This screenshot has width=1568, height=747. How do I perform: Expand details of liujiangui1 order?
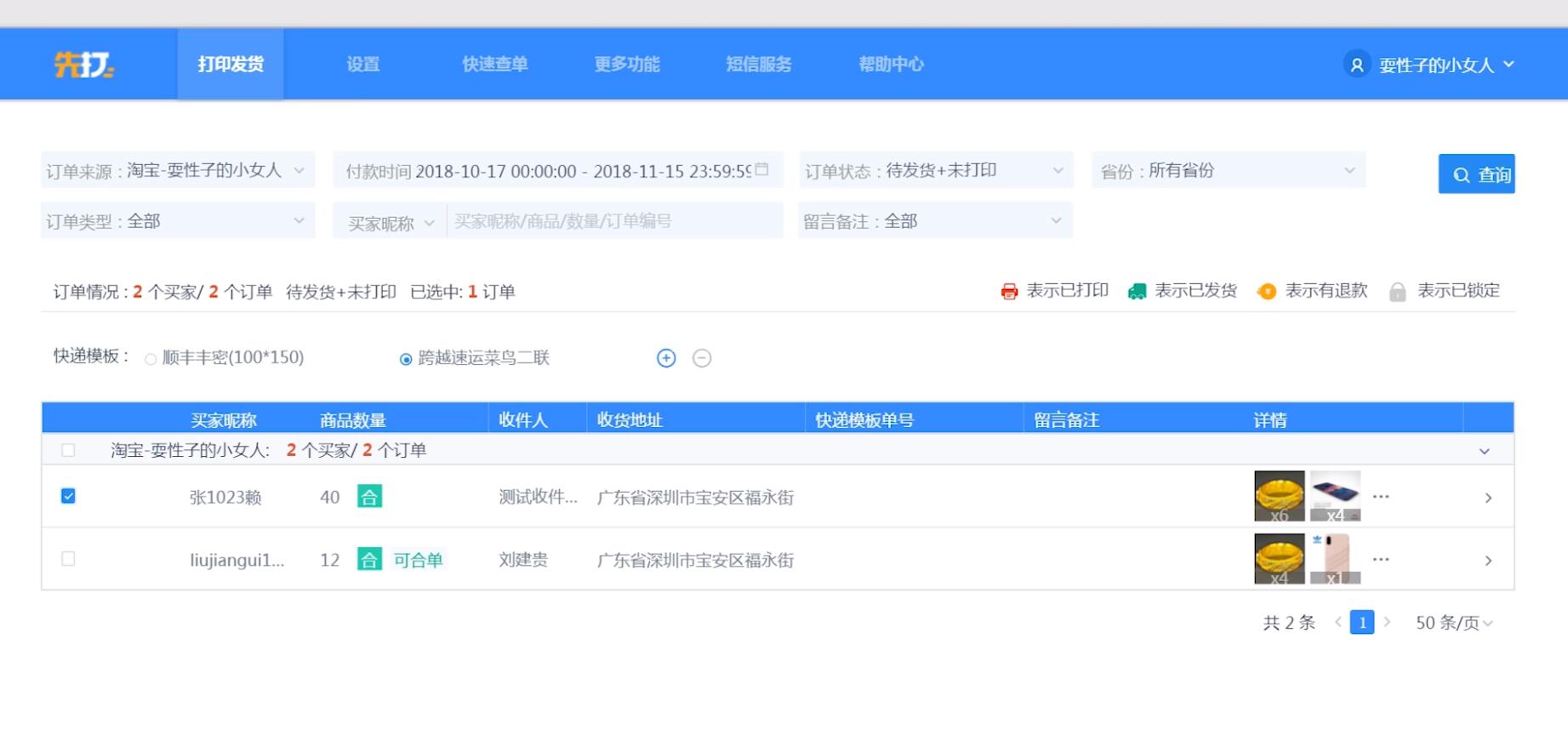[1488, 561]
